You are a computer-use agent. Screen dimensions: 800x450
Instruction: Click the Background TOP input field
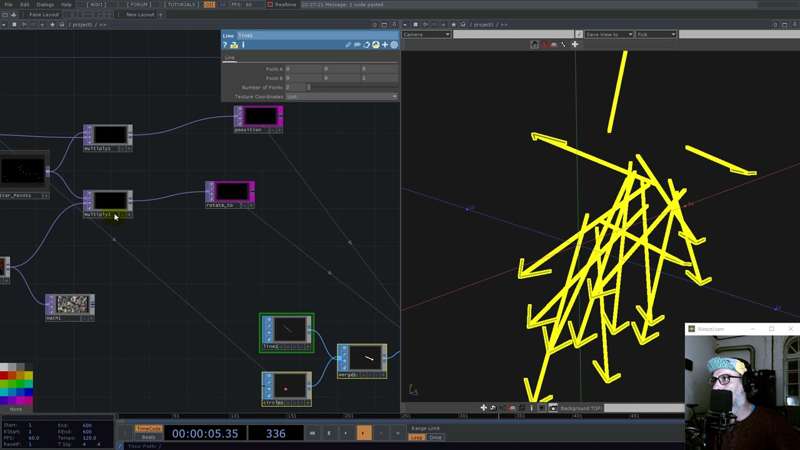pos(643,408)
